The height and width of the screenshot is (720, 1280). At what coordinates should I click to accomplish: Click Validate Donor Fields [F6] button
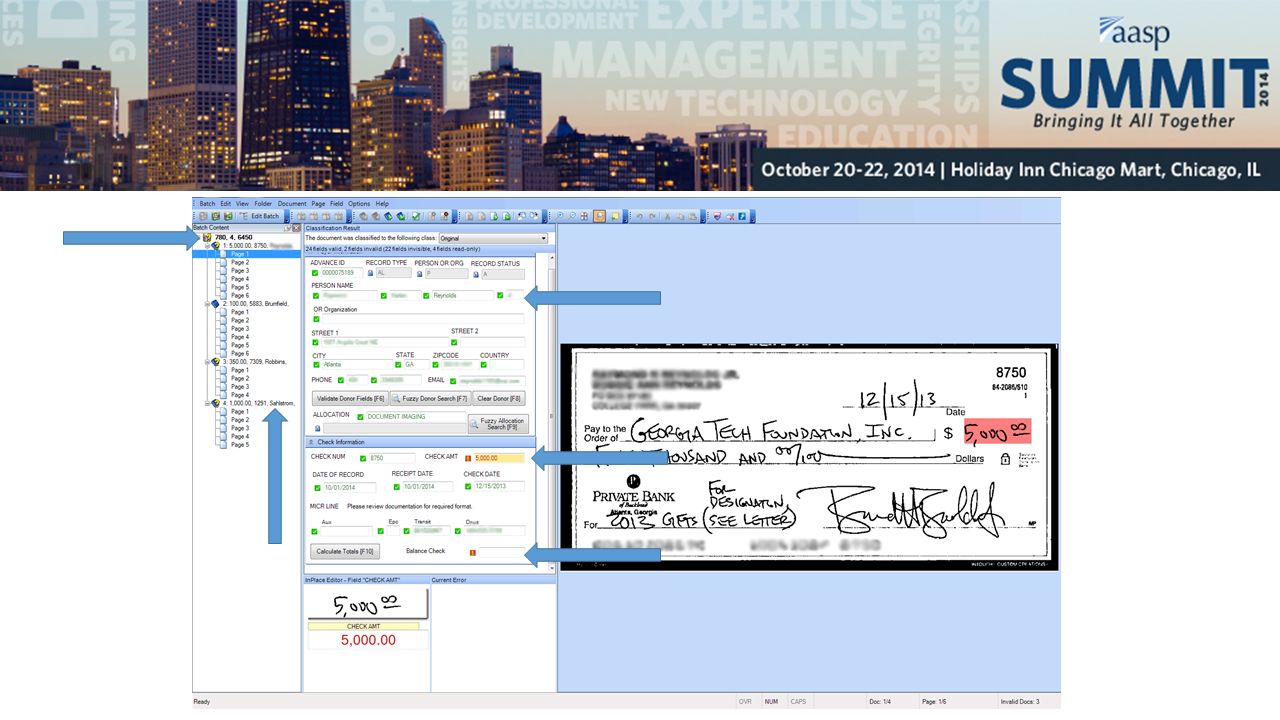click(349, 398)
